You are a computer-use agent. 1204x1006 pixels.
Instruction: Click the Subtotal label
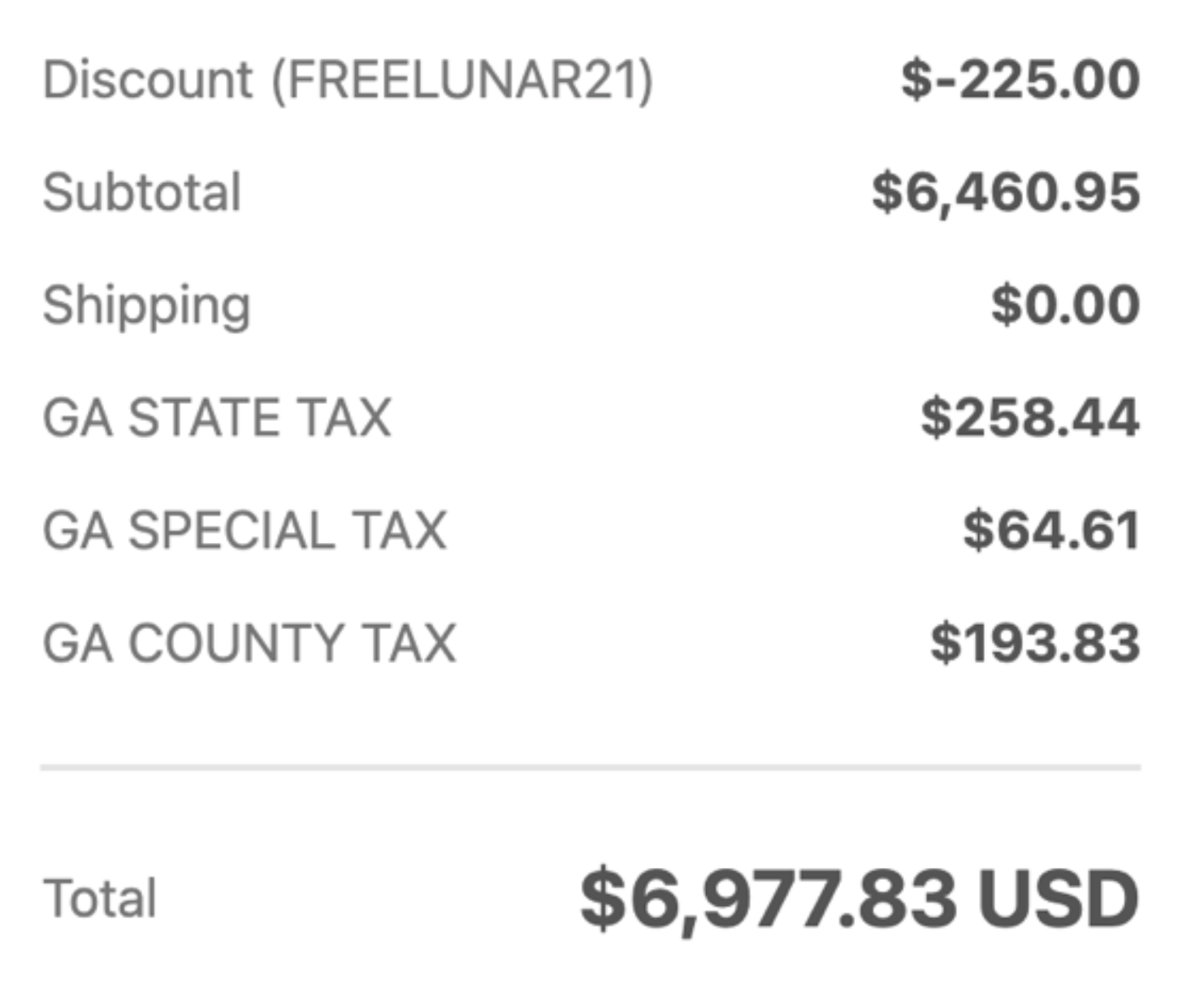(142, 193)
